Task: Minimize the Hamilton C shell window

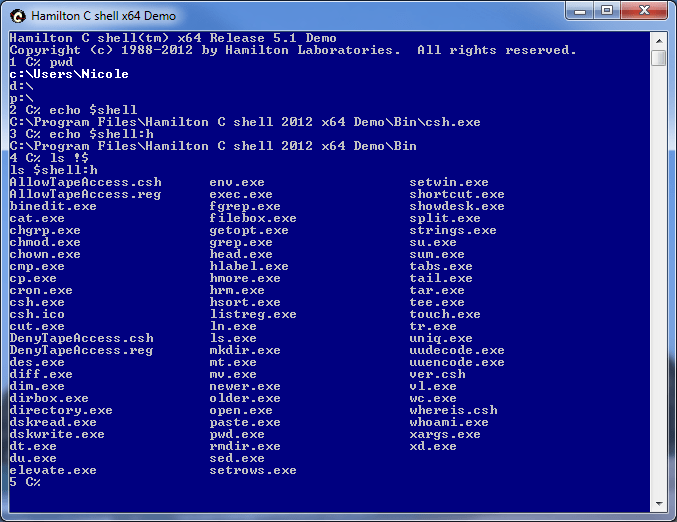Action: pos(579,10)
